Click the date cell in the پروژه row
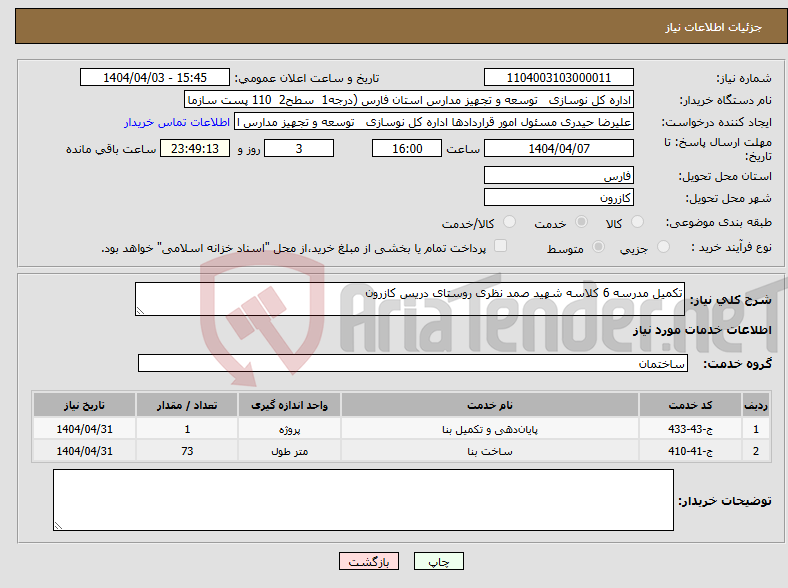 click(x=84, y=429)
